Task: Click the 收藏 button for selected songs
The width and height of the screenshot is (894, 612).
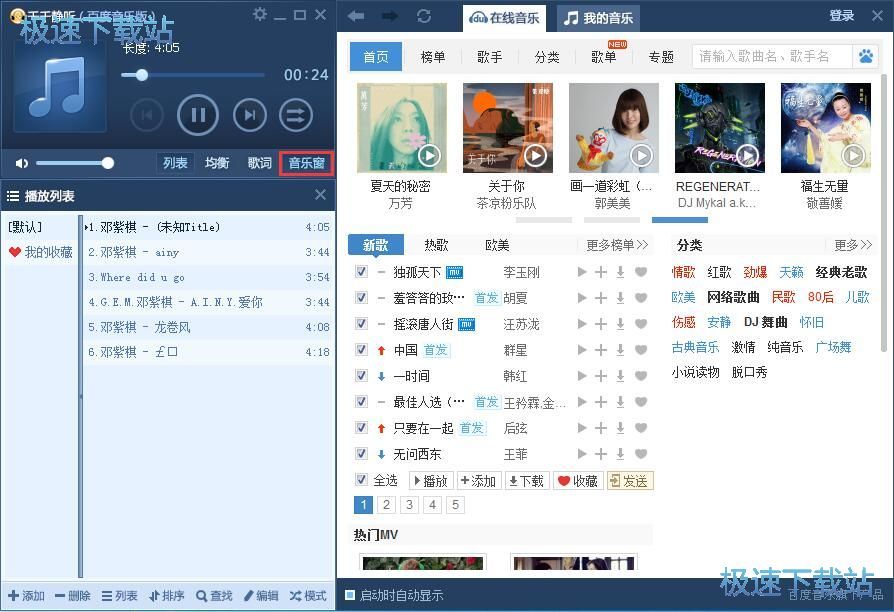Action: tap(578, 481)
